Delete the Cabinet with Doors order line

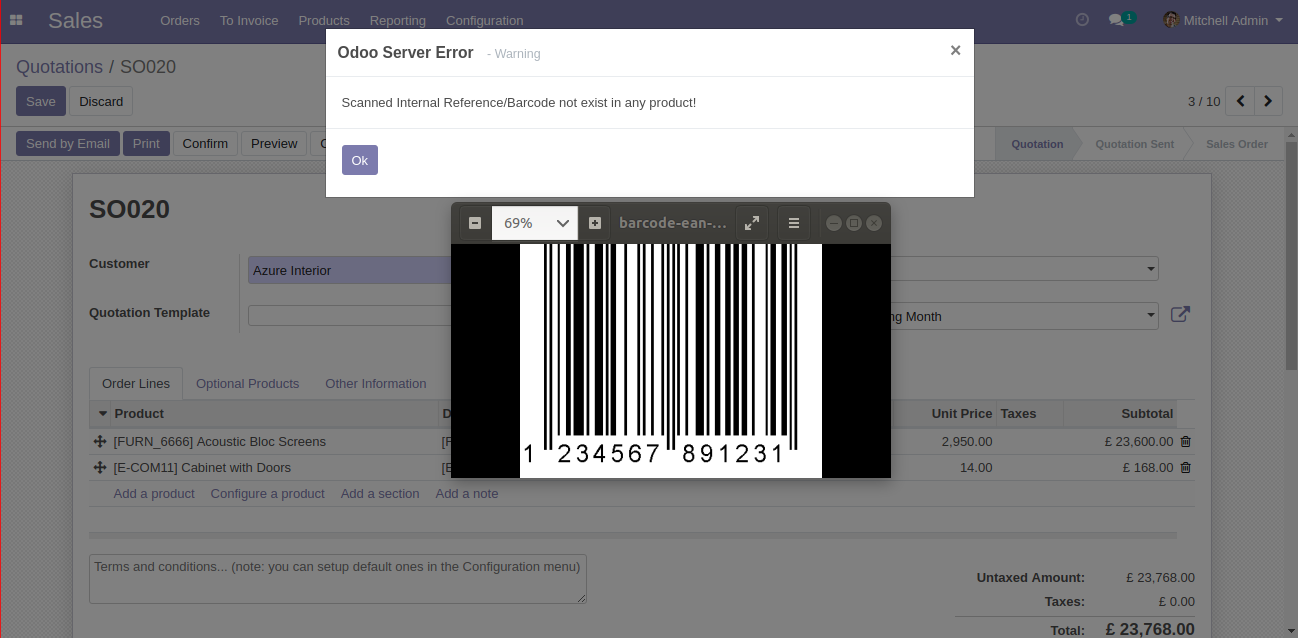[x=1186, y=467]
